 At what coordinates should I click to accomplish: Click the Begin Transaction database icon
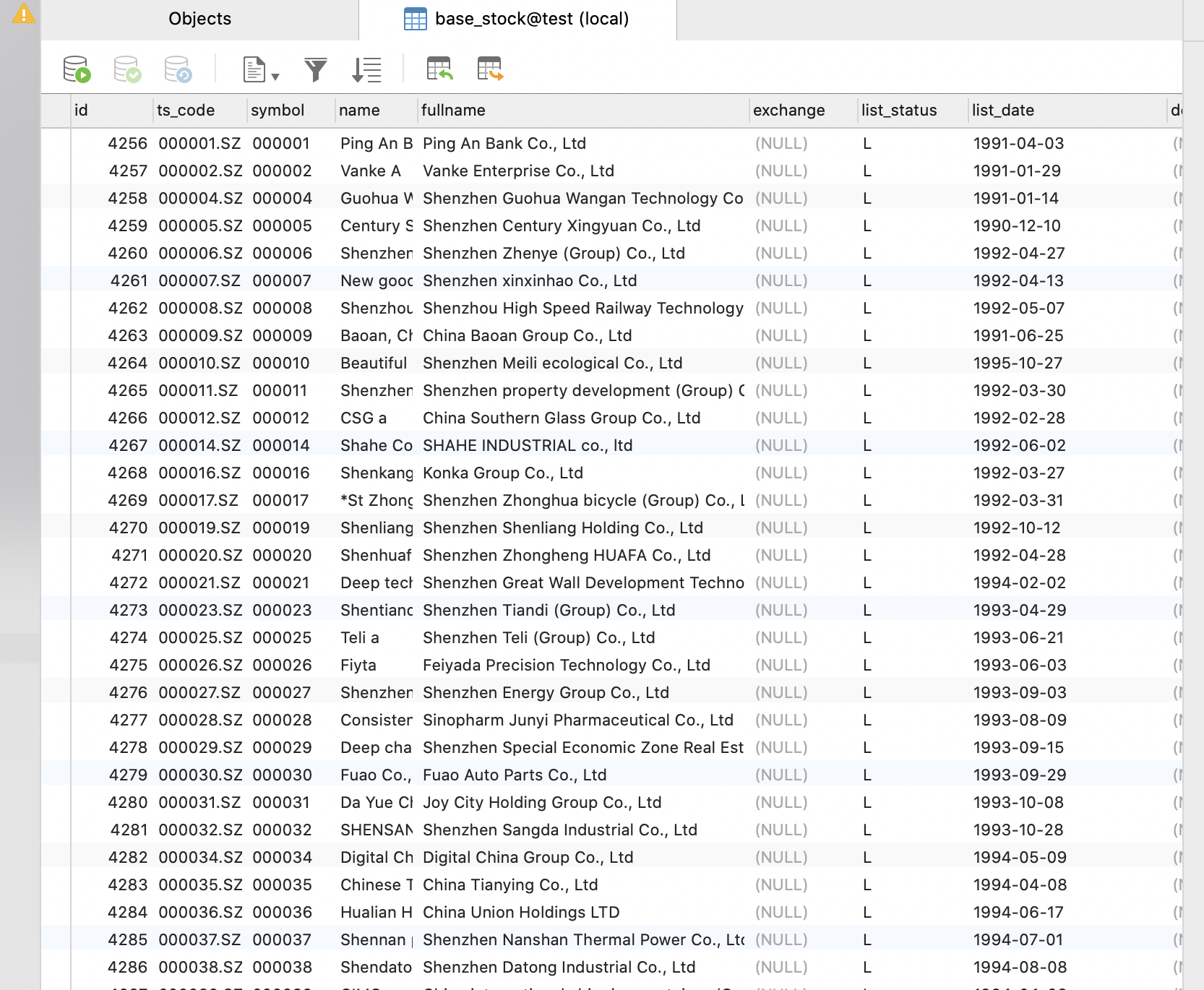tap(77, 69)
